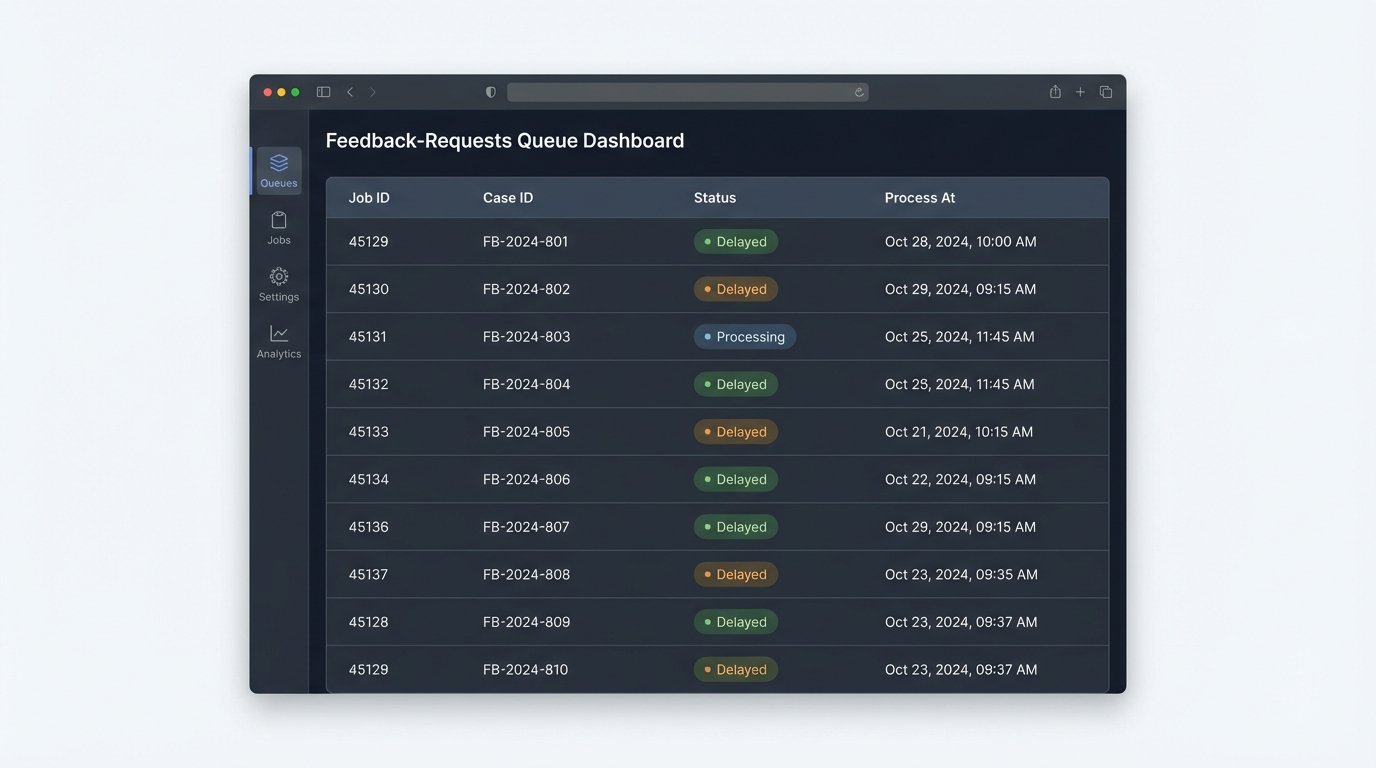The width and height of the screenshot is (1376, 768).
Task: Open the Settings gear icon
Action: coord(279,283)
